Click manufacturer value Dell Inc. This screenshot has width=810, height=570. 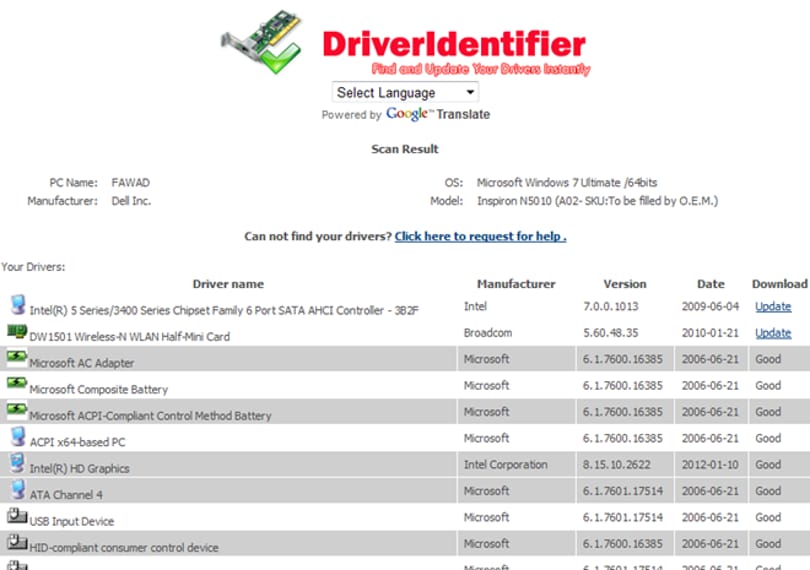[x=131, y=201]
